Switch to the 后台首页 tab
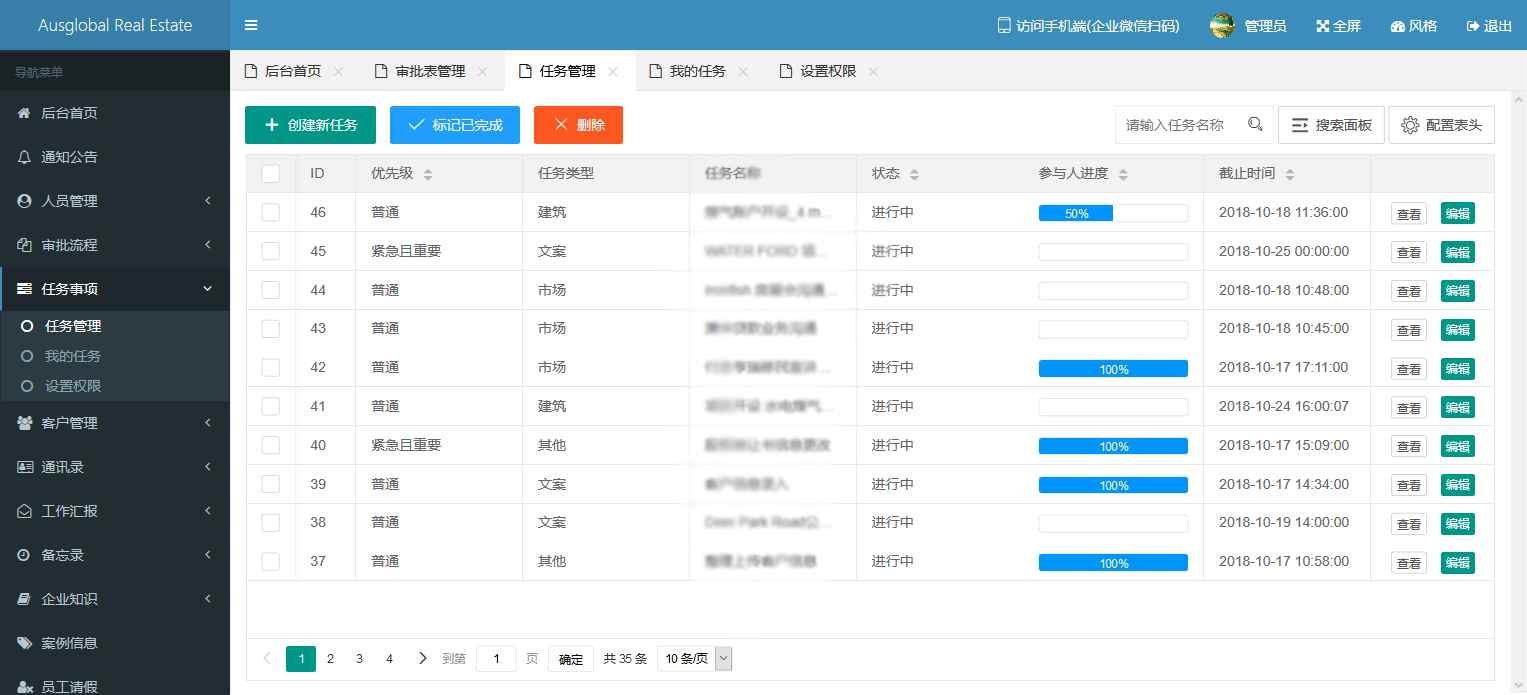The image size is (1527, 695). [x=293, y=71]
